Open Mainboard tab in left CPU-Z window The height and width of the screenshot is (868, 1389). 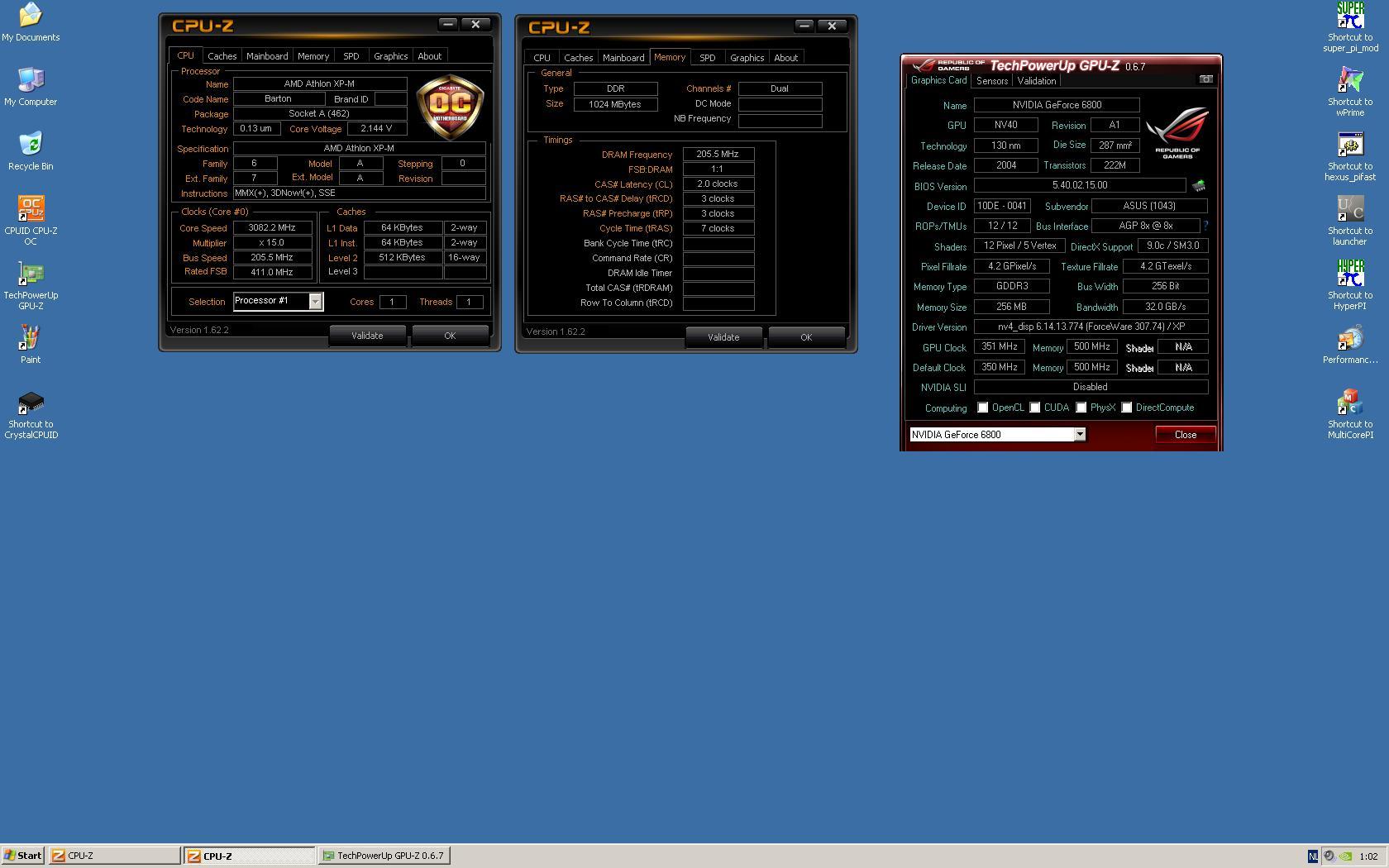(267, 56)
